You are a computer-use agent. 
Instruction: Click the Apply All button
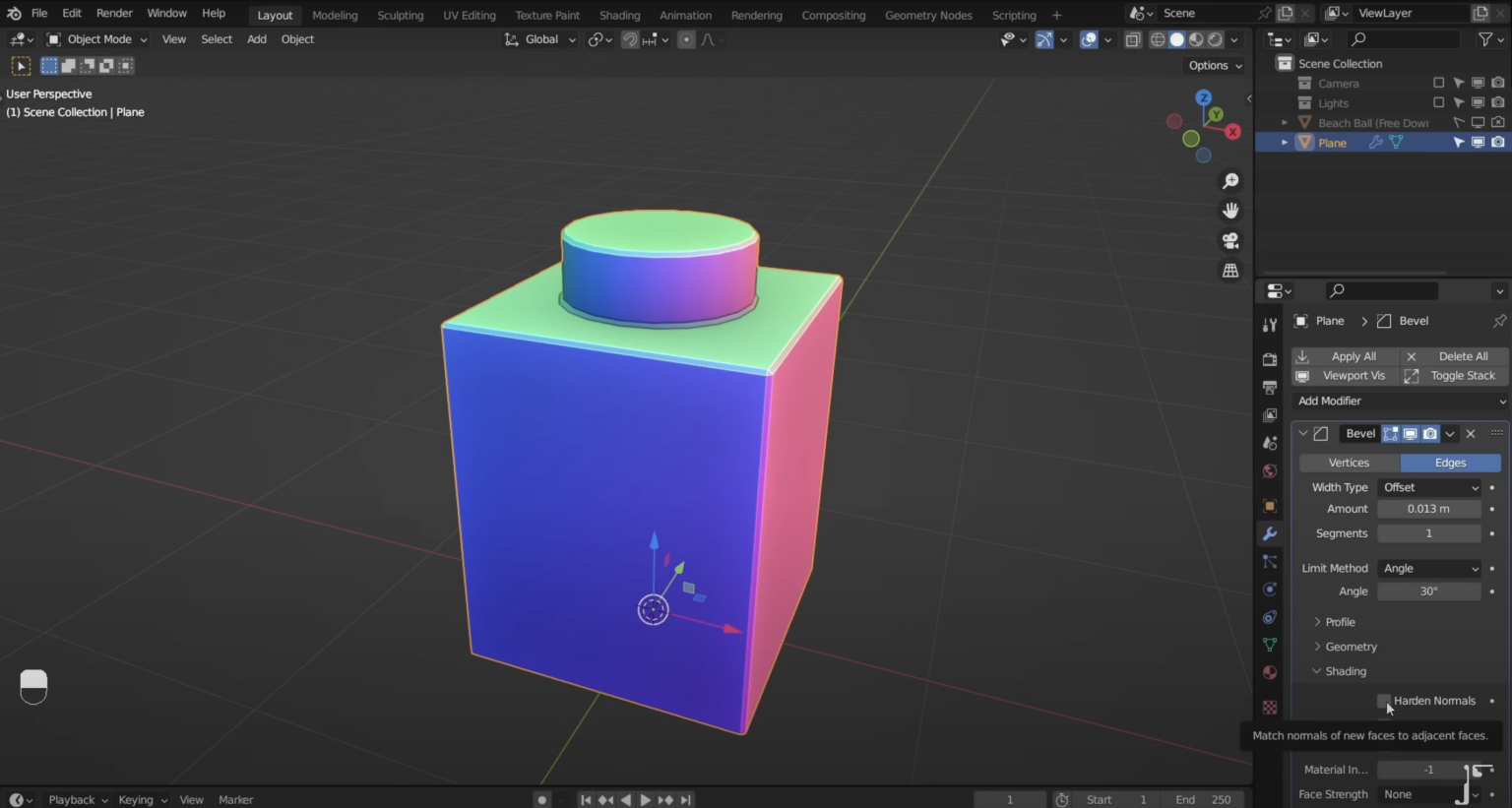click(x=1354, y=355)
